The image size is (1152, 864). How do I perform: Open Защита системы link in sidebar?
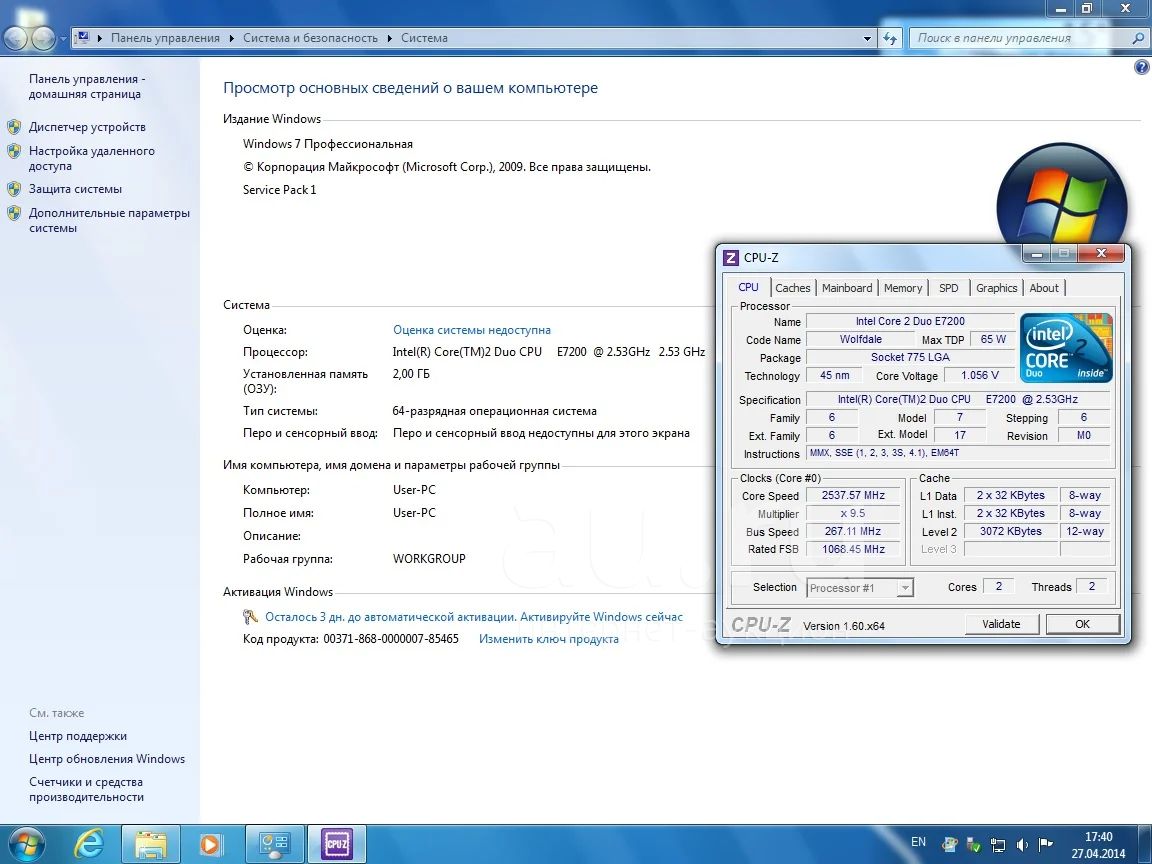click(76, 190)
